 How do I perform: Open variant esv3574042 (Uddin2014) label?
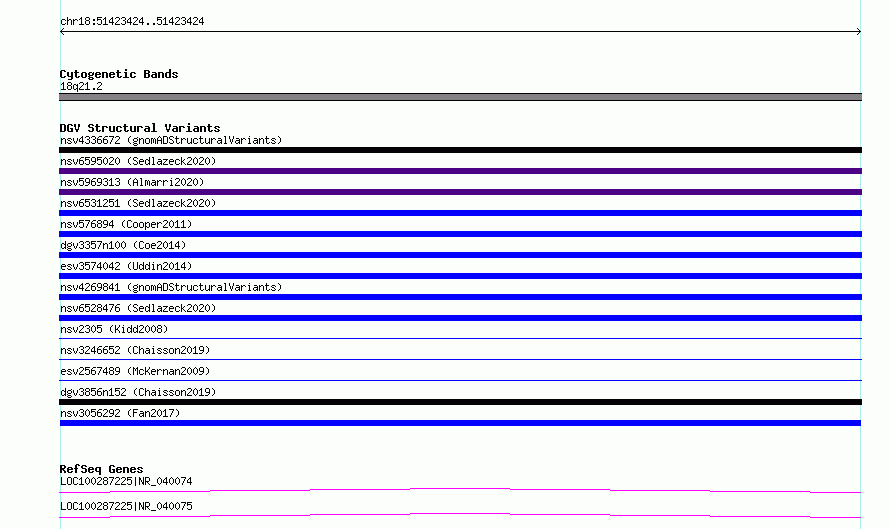pos(126,266)
